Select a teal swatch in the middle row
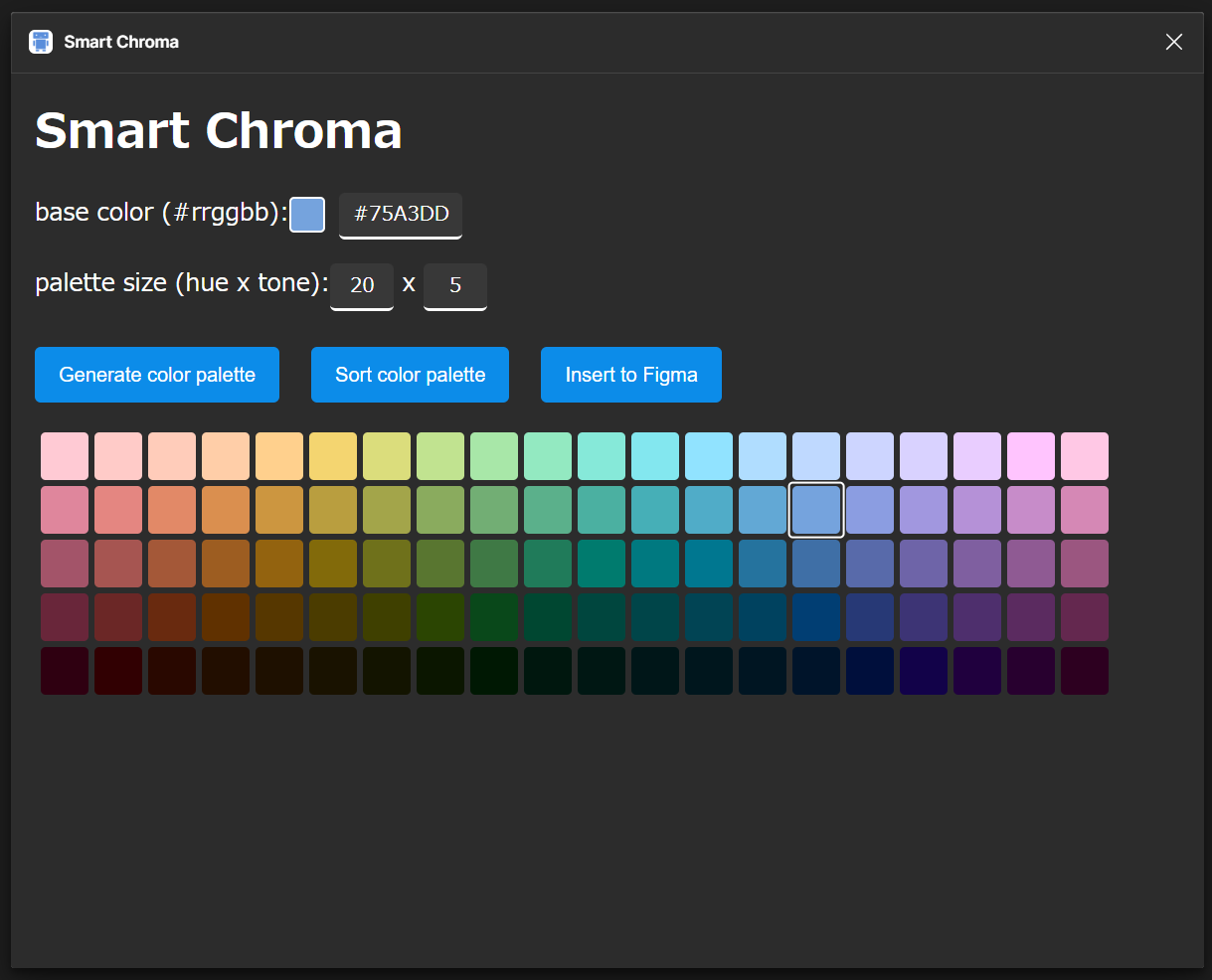The width and height of the screenshot is (1212, 980). coord(655,563)
